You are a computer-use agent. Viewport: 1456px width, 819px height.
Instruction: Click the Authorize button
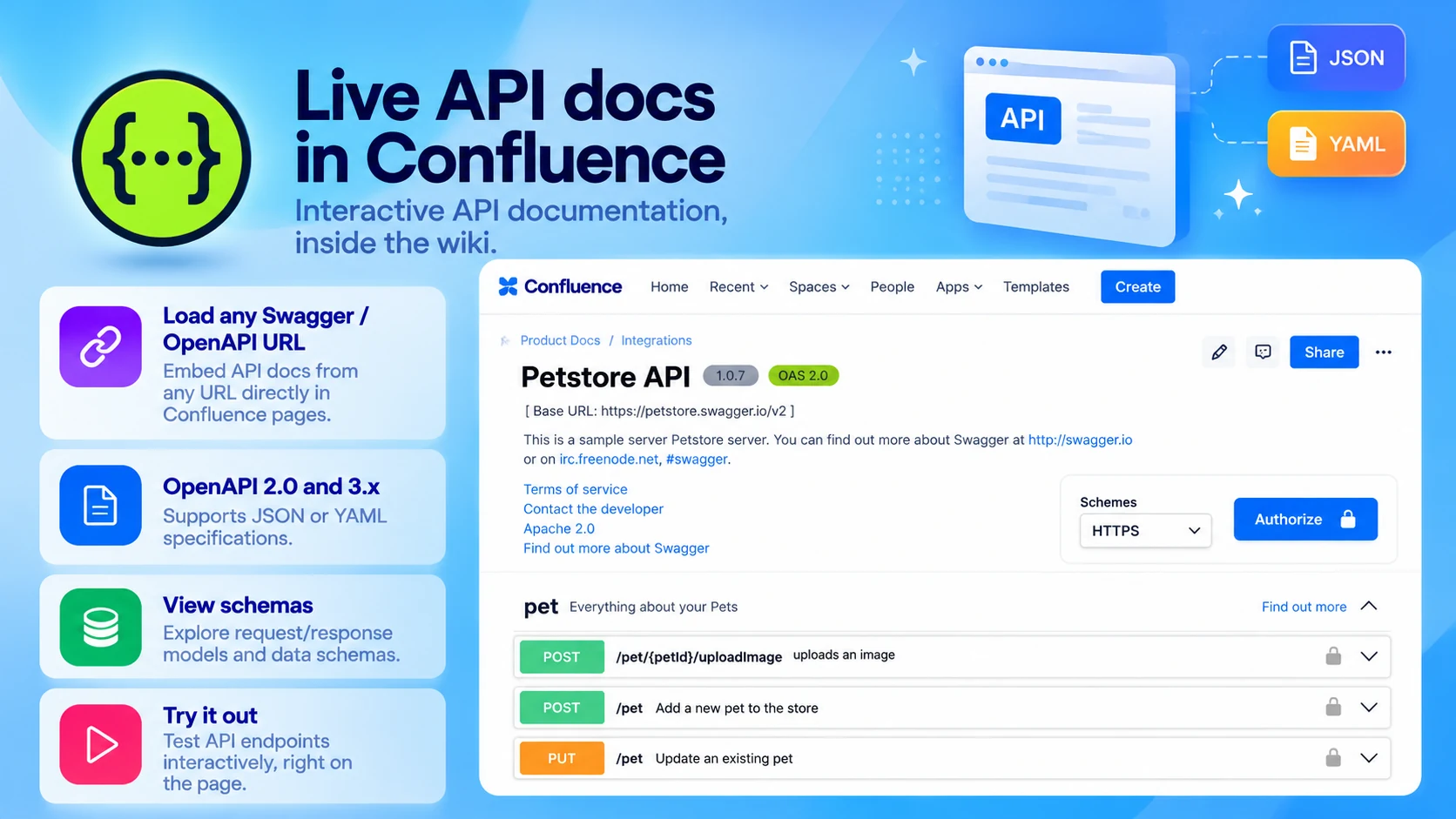pos(1305,519)
